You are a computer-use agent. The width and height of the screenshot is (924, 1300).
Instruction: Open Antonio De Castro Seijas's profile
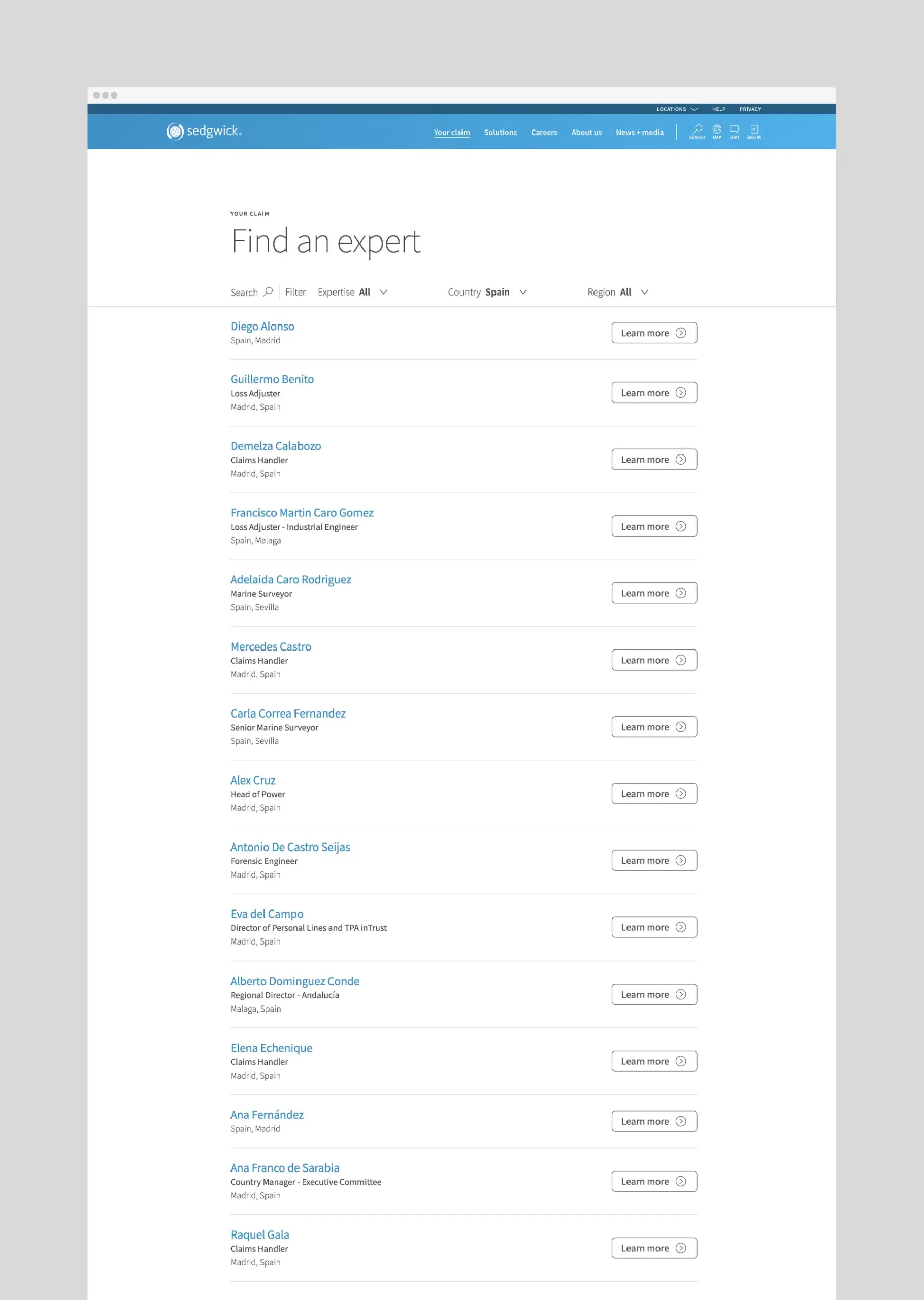pyautogui.click(x=290, y=847)
